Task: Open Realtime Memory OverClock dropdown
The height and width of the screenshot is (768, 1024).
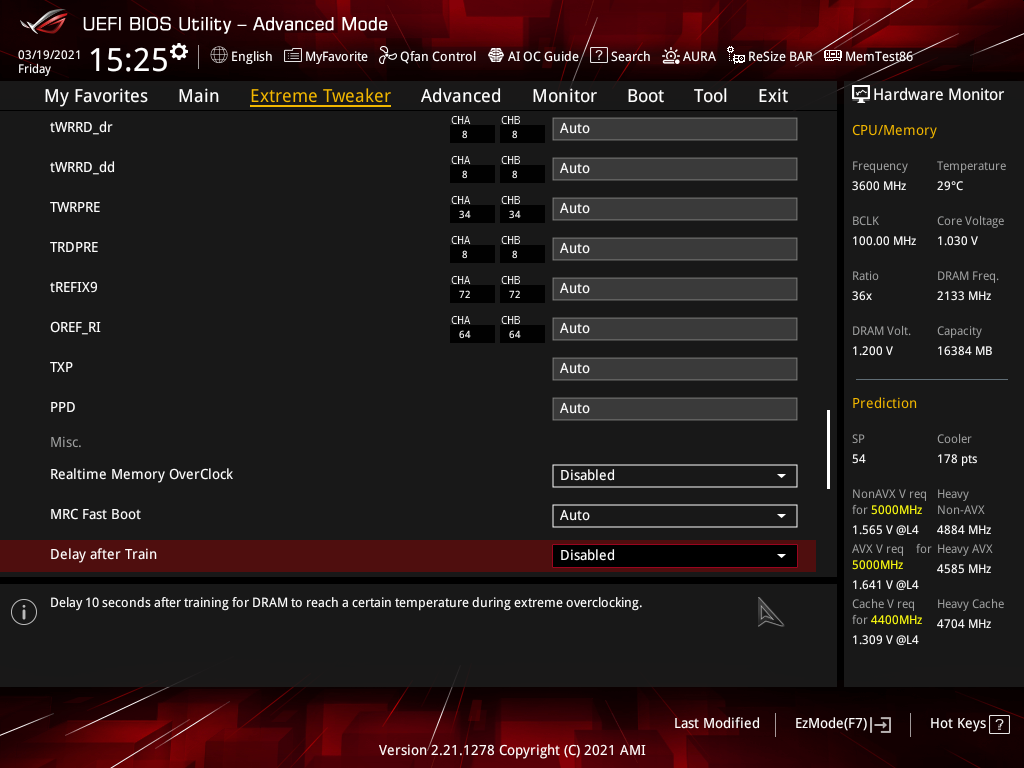Action: point(675,475)
